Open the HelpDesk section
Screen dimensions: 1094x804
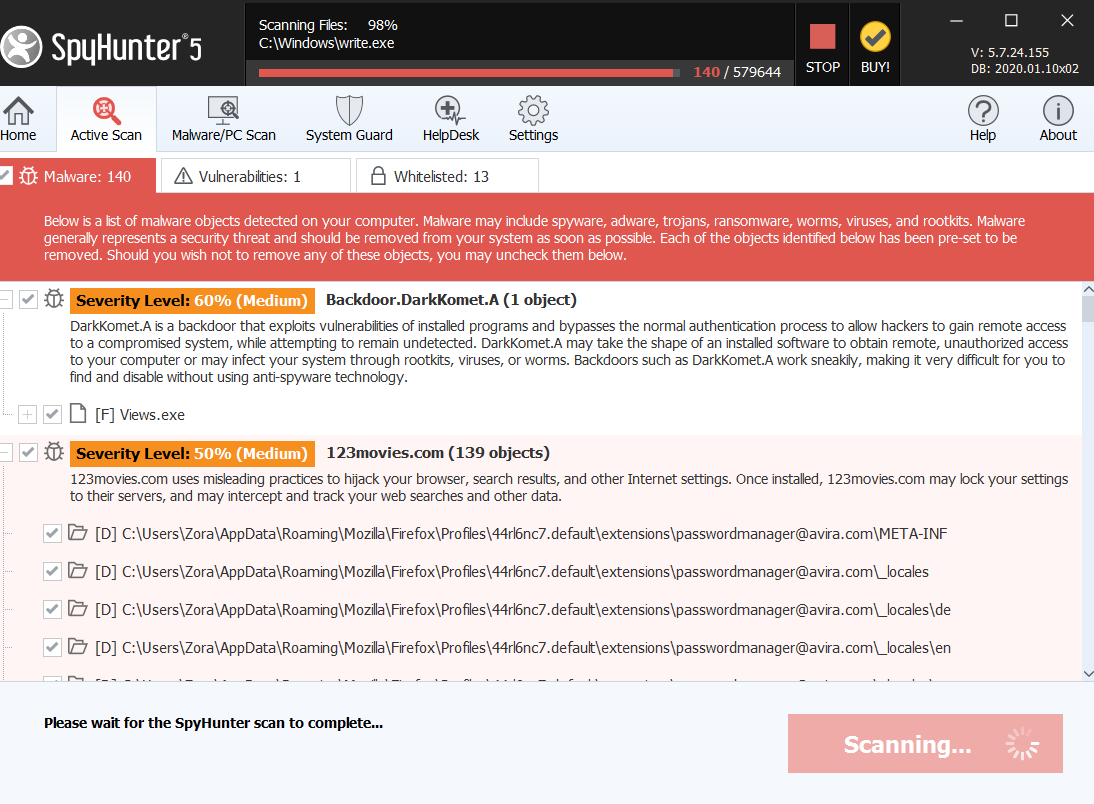coord(451,119)
